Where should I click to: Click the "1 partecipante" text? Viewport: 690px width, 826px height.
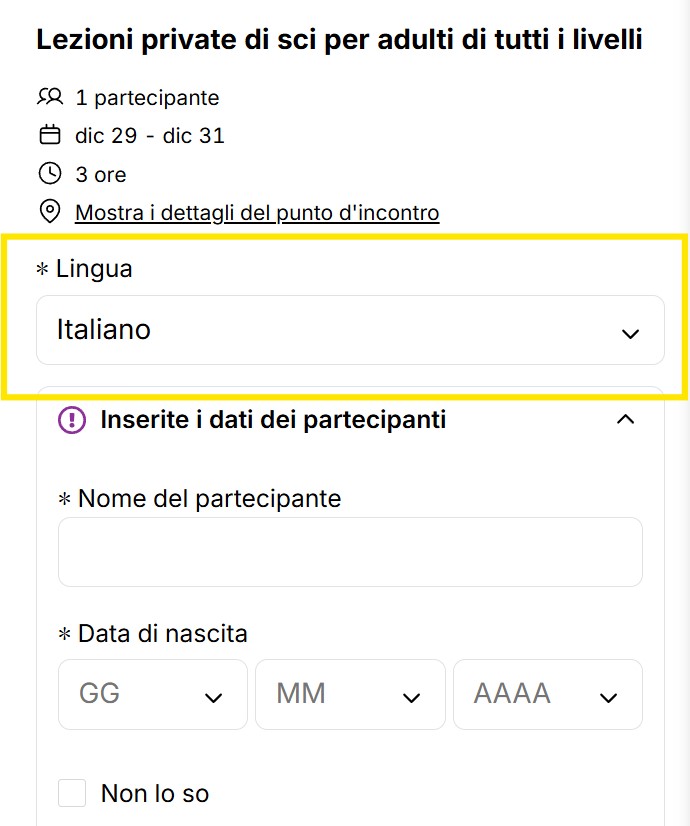click(147, 97)
